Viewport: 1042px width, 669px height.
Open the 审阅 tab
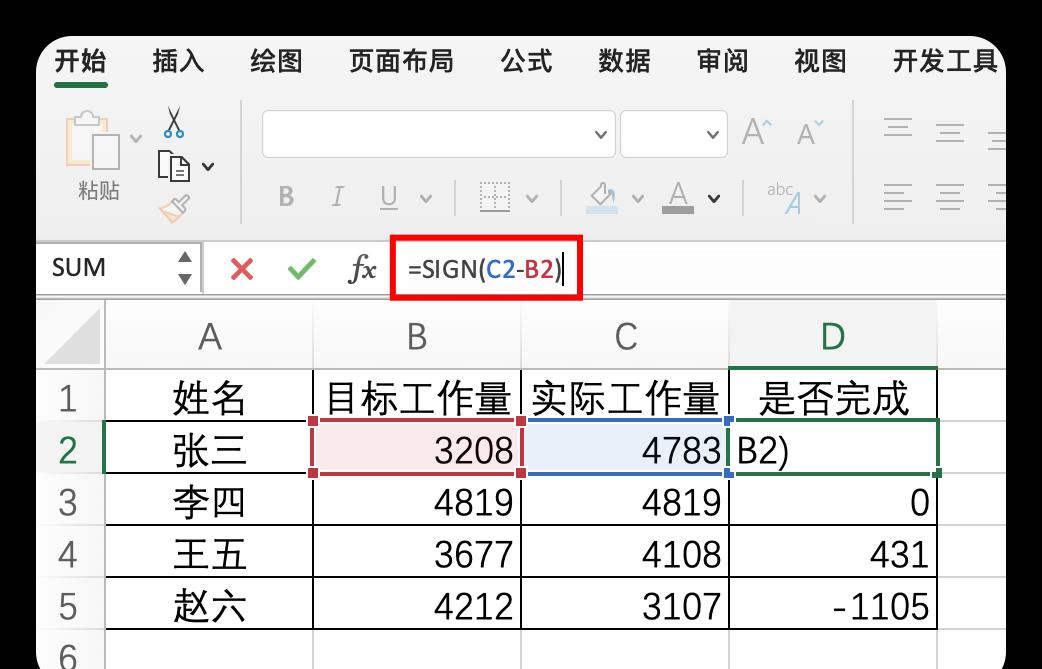click(722, 61)
